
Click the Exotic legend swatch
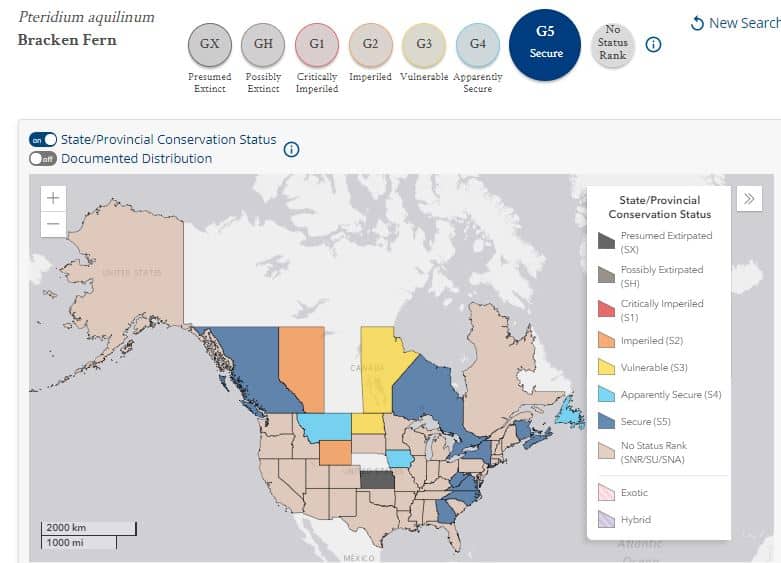(x=606, y=492)
